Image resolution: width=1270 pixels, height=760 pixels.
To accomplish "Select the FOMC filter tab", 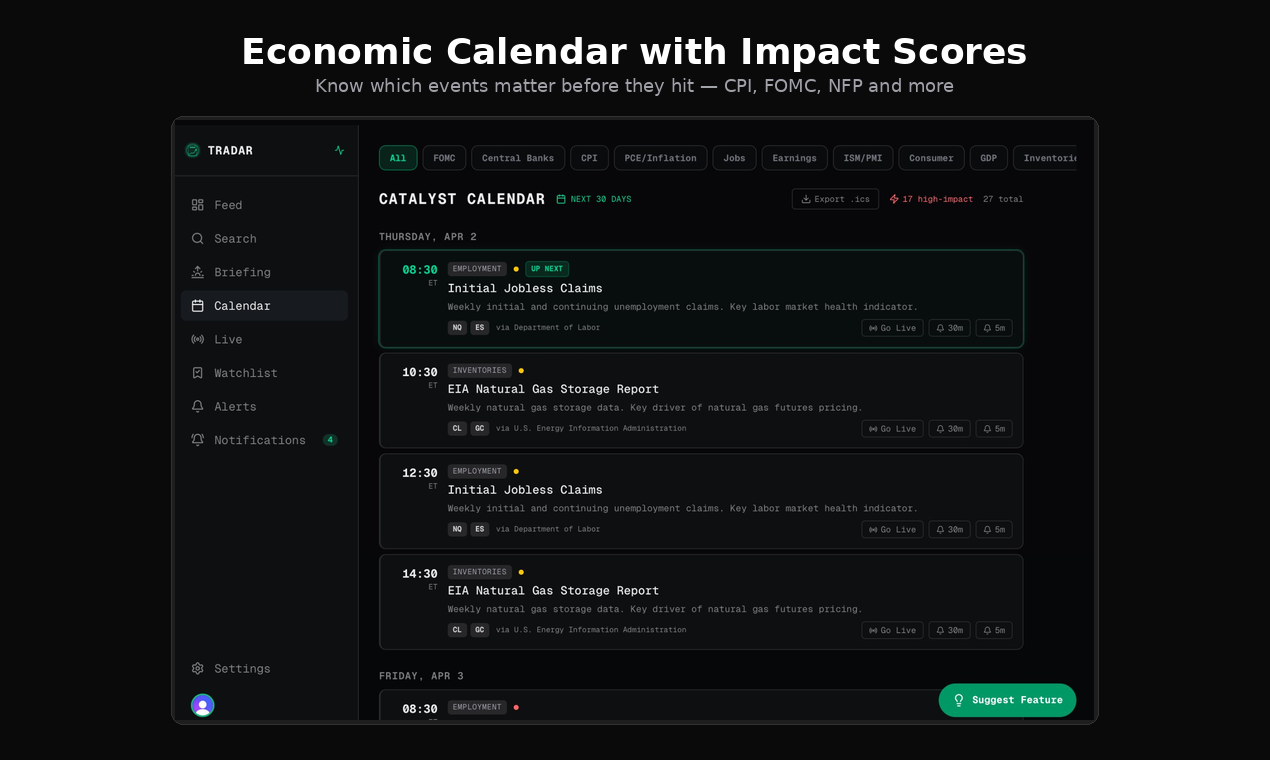I will pos(444,158).
